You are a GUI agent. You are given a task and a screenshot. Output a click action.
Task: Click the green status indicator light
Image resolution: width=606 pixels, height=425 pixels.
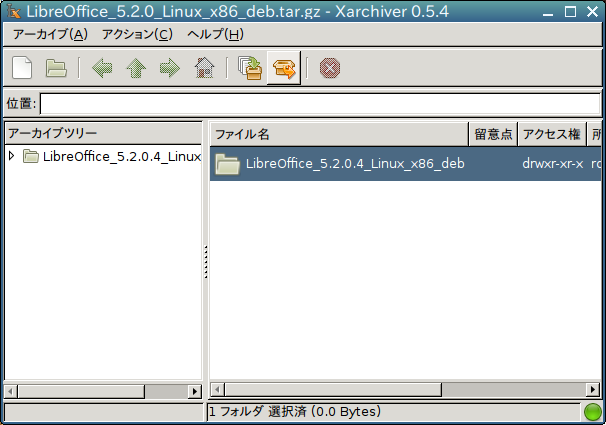[x=592, y=411]
